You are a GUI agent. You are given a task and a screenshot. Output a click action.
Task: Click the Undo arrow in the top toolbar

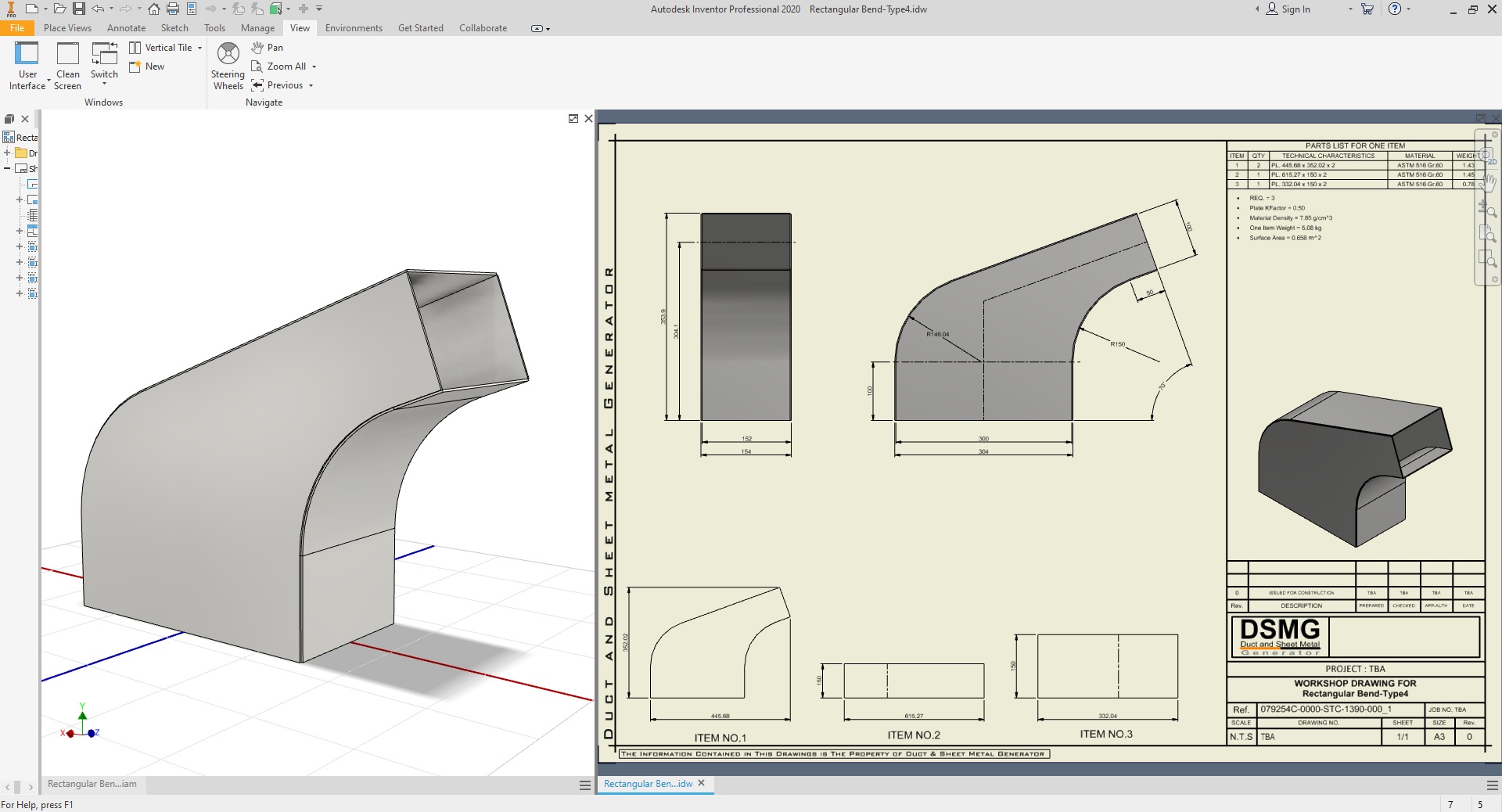[x=98, y=9]
